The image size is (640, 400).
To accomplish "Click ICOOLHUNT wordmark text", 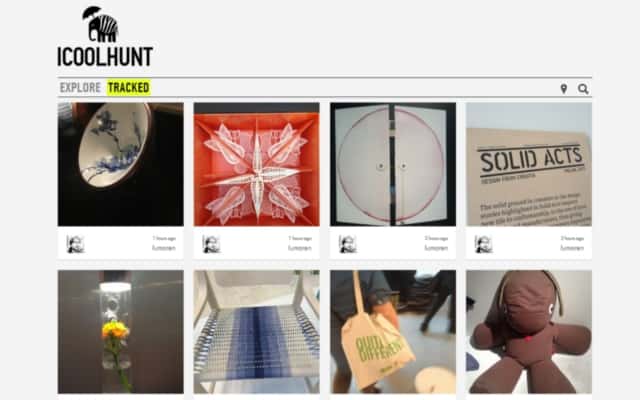I will coord(105,57).
